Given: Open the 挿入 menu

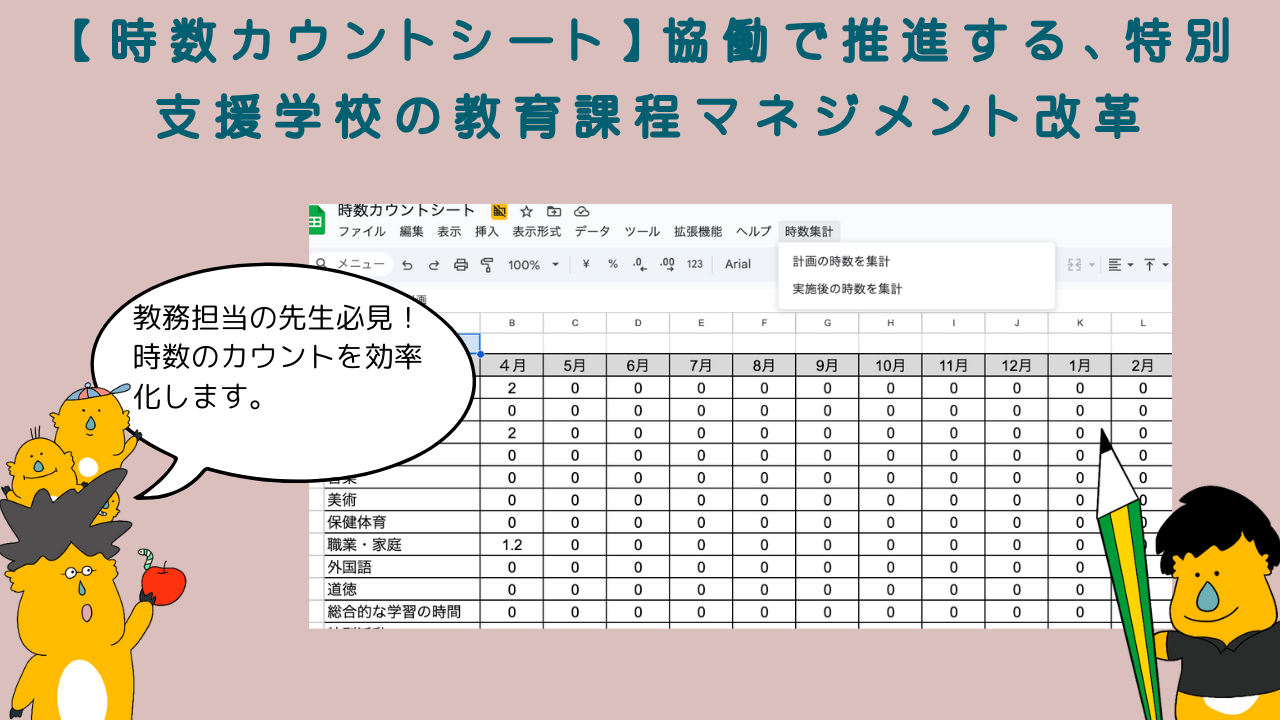Looking at the screenshot, I should (487, 231).
